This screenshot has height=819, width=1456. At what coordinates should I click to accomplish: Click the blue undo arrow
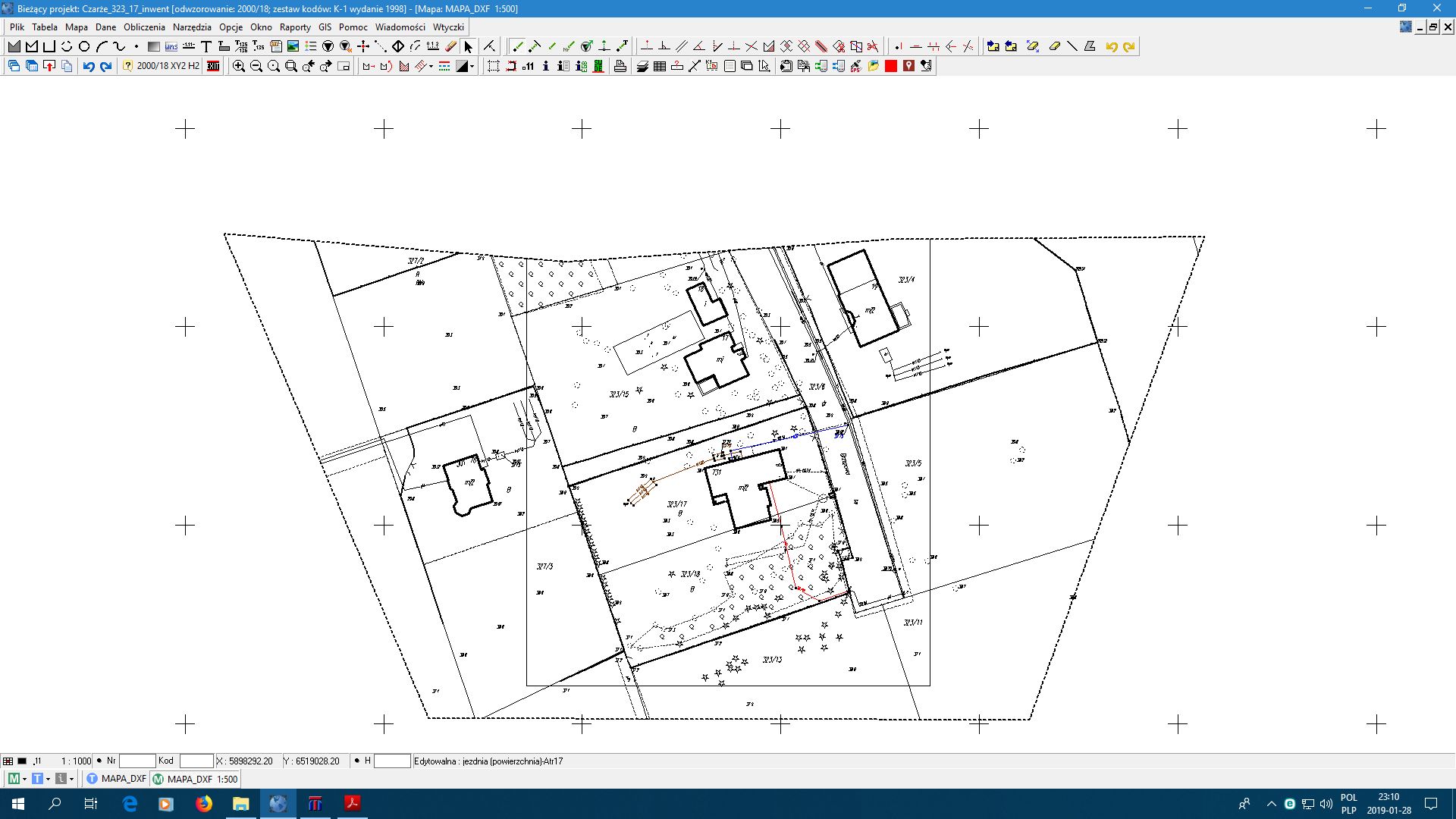(x=89, y=66)
